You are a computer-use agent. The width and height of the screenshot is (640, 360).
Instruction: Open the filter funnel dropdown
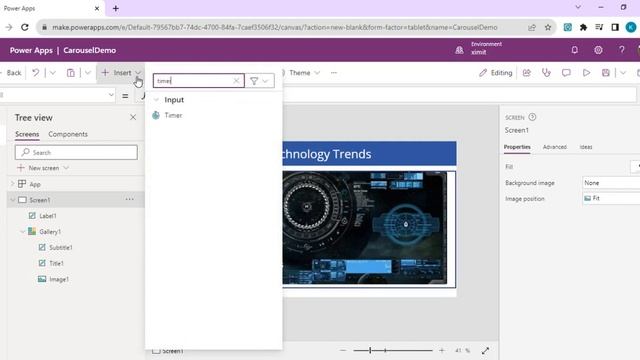tap(259, 81)
